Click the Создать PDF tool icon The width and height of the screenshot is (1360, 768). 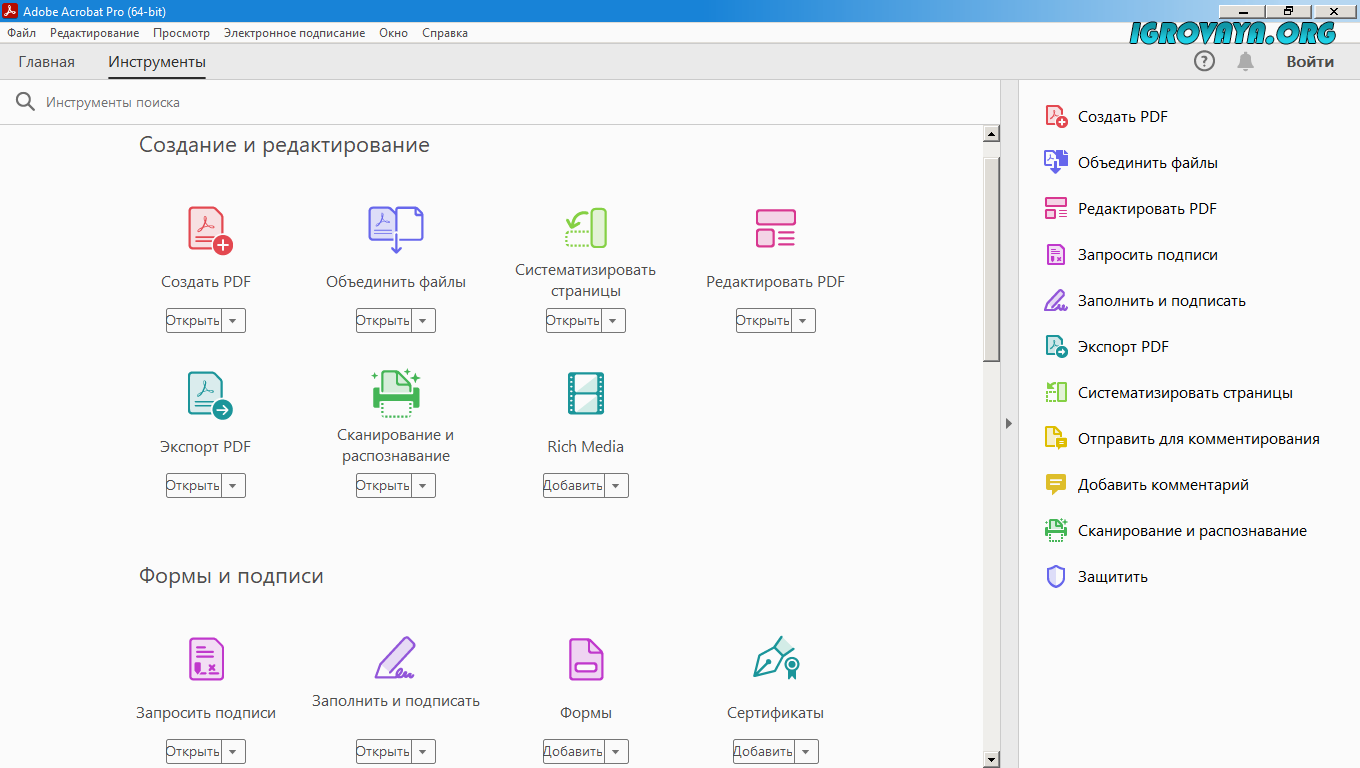click(209, 229)
